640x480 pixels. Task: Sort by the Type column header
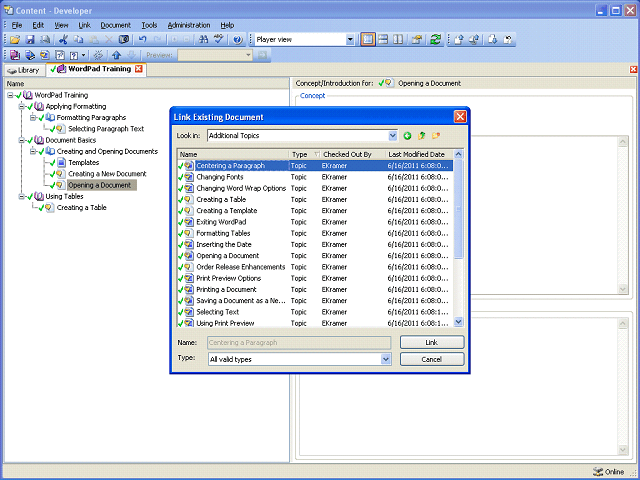click(x=305, y=154)
